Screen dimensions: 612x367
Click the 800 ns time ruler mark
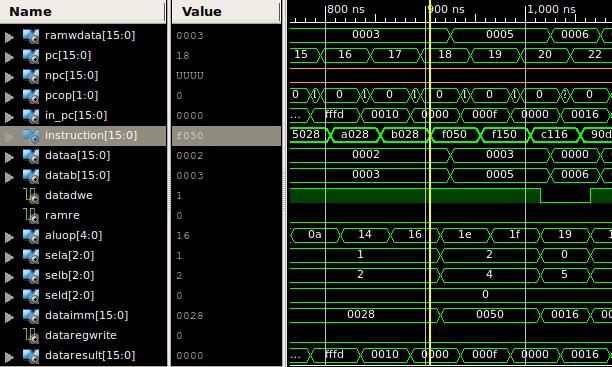point(345,9)
